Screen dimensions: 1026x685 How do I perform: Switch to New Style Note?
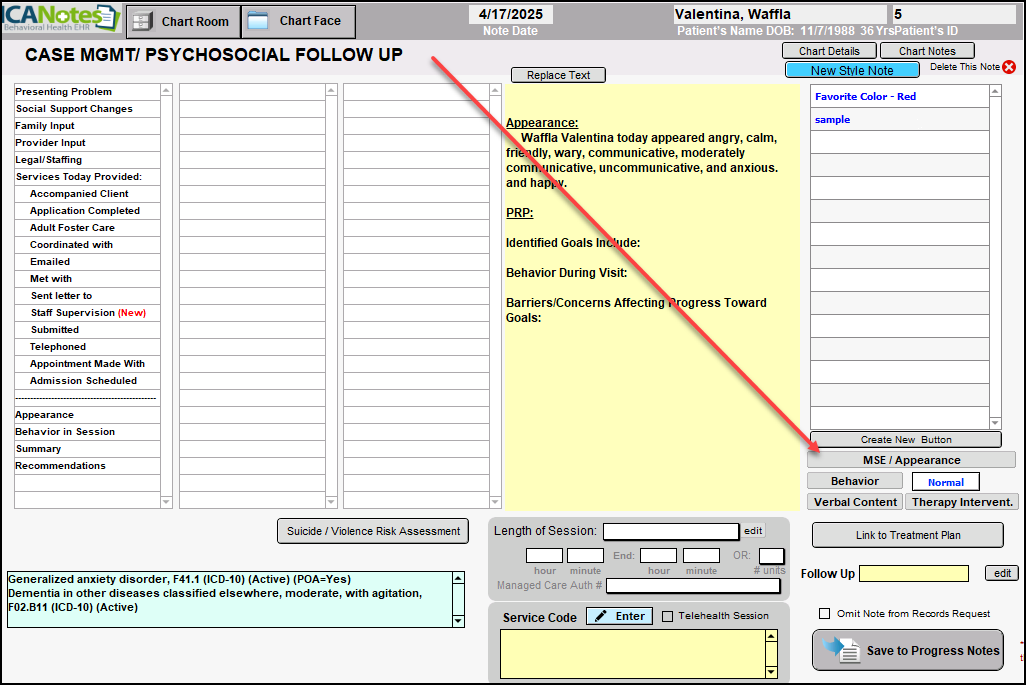click(852, 70)
